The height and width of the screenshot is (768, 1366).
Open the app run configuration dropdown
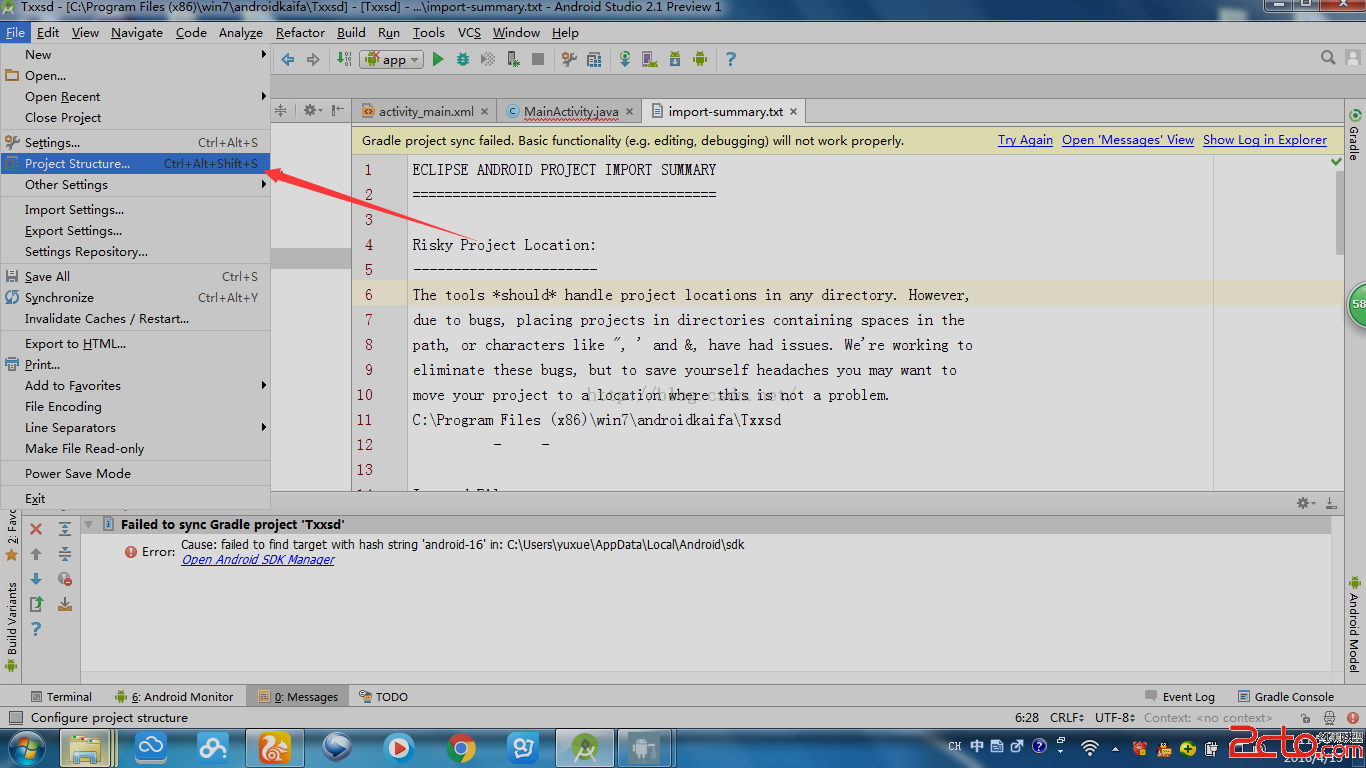(394, 60)
